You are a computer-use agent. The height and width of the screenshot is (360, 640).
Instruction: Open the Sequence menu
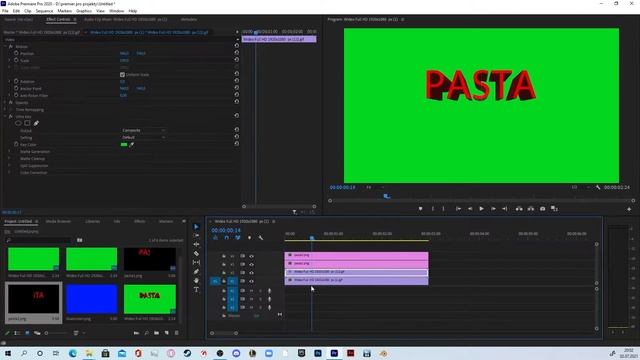pos(44,11)
